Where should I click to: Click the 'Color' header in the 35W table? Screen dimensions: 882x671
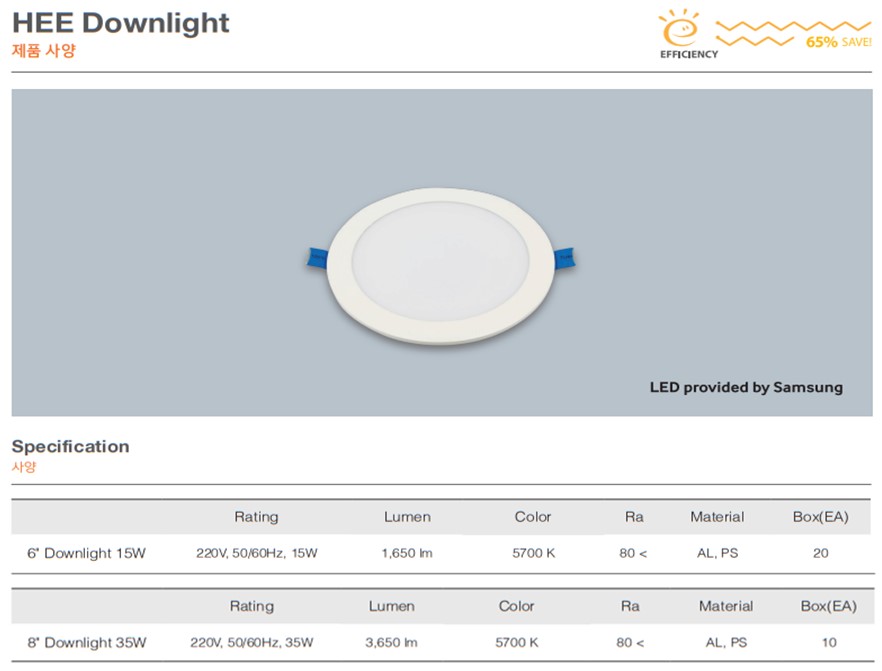(516, 606)
